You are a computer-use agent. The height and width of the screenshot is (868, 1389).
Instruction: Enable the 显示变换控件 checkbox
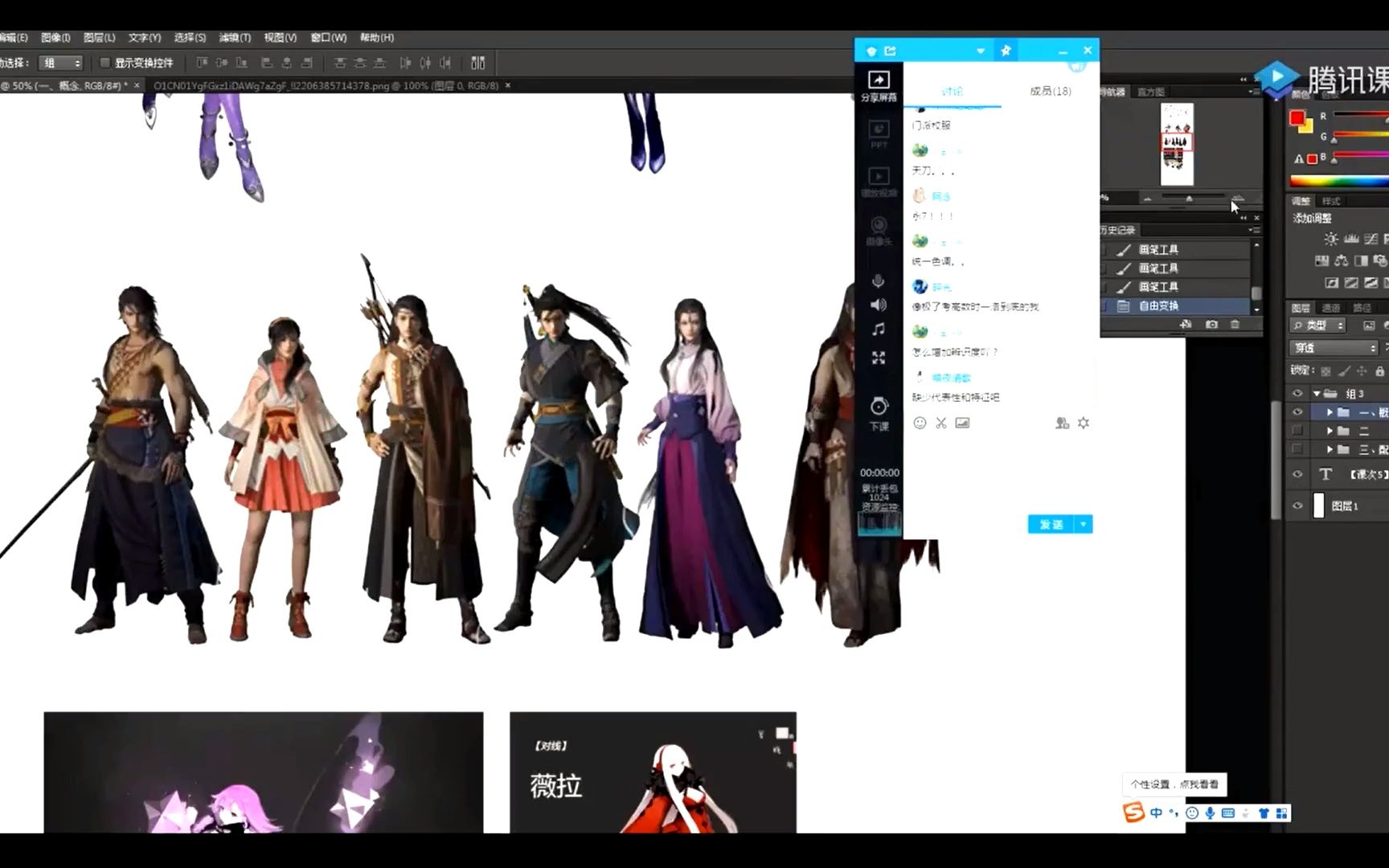coord(104,63)
